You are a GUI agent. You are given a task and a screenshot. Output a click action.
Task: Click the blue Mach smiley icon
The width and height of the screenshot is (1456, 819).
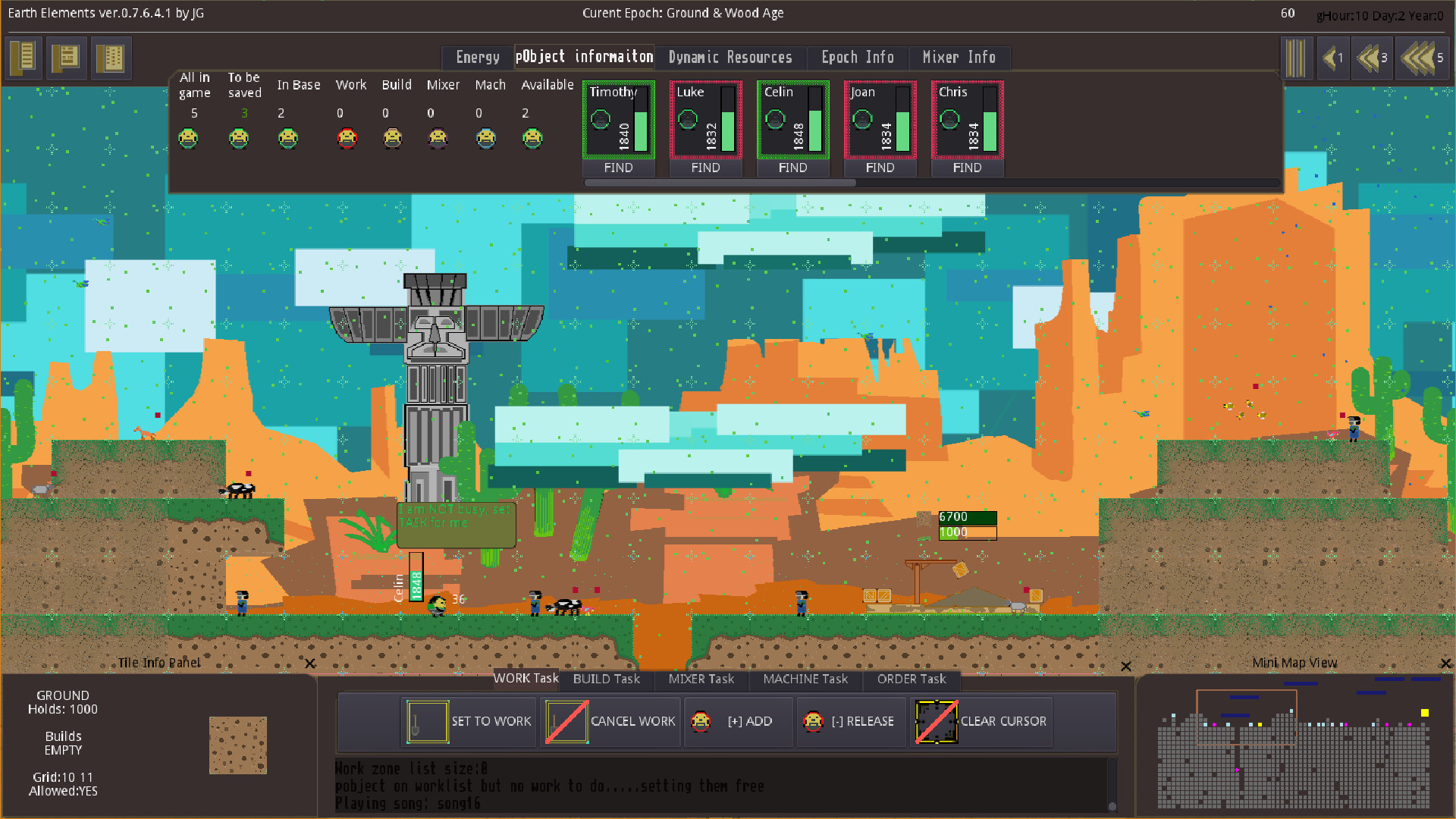coord(486,139)
